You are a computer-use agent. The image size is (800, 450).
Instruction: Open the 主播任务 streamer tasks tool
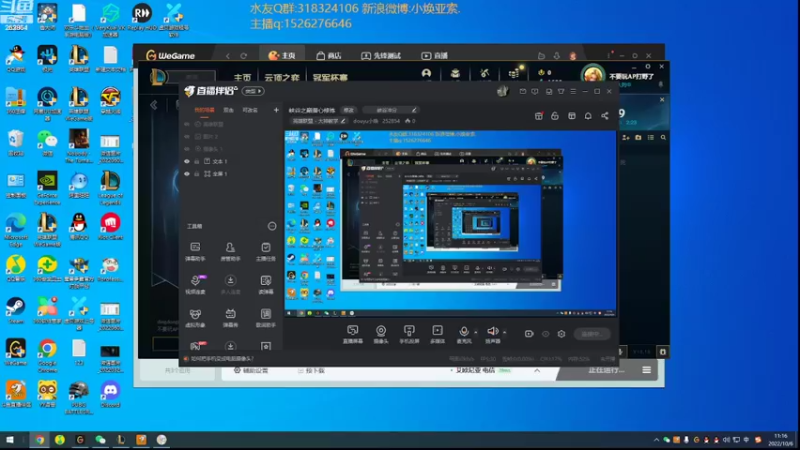(265, 252)
